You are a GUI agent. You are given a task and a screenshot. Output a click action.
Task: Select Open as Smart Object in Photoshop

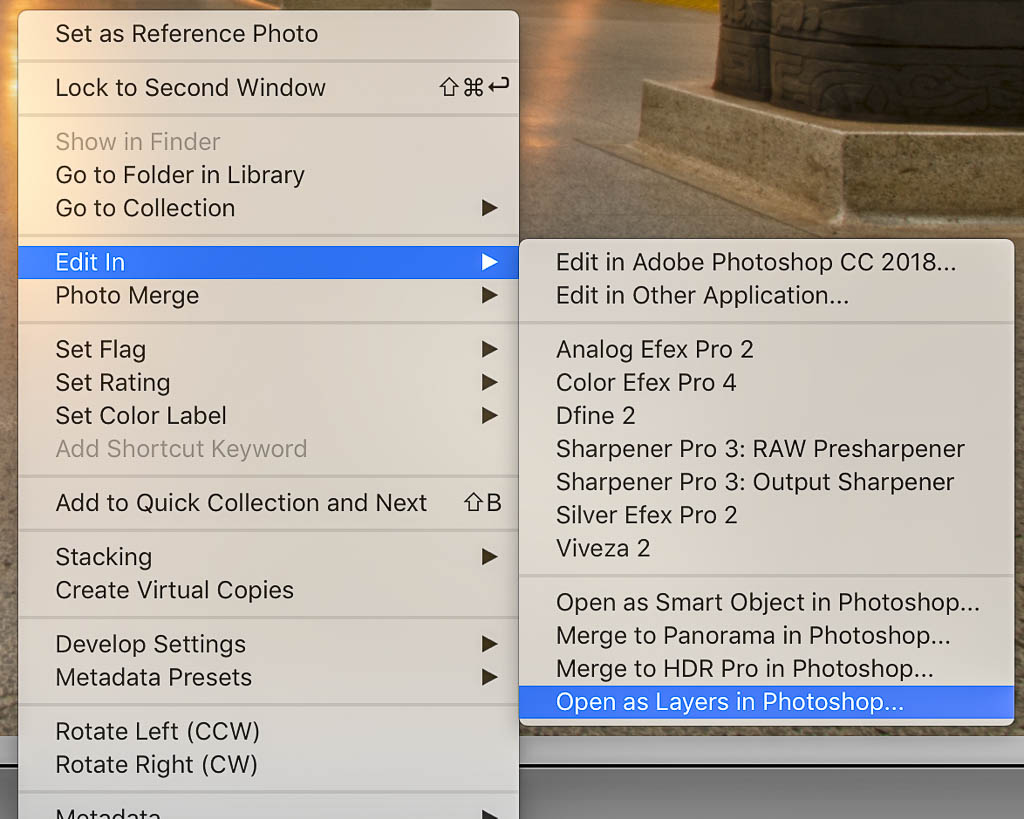(x=767, y=603)
